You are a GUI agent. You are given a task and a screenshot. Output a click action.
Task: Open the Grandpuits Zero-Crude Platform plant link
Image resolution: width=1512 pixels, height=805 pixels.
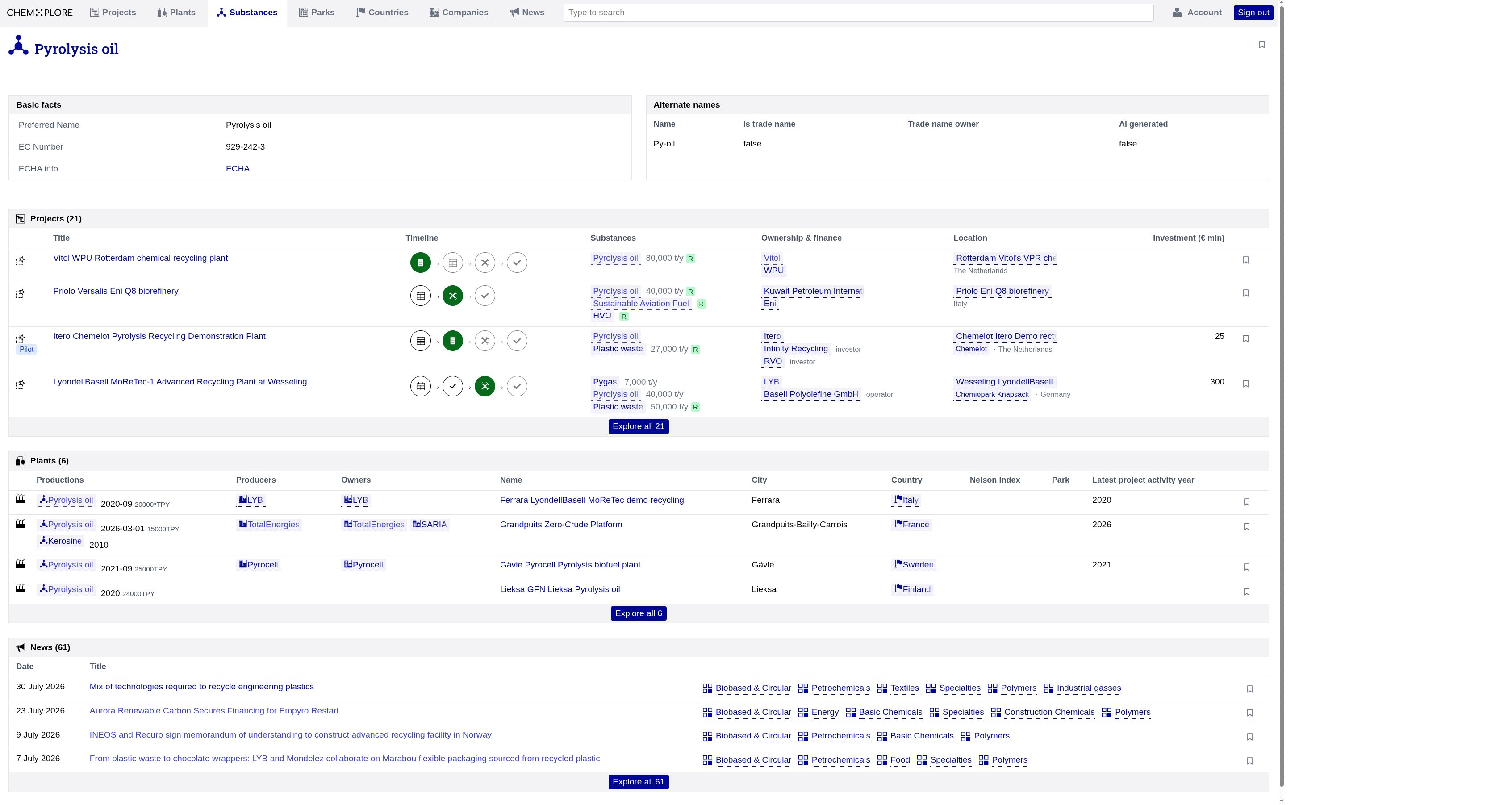click(x=561, y=525)
